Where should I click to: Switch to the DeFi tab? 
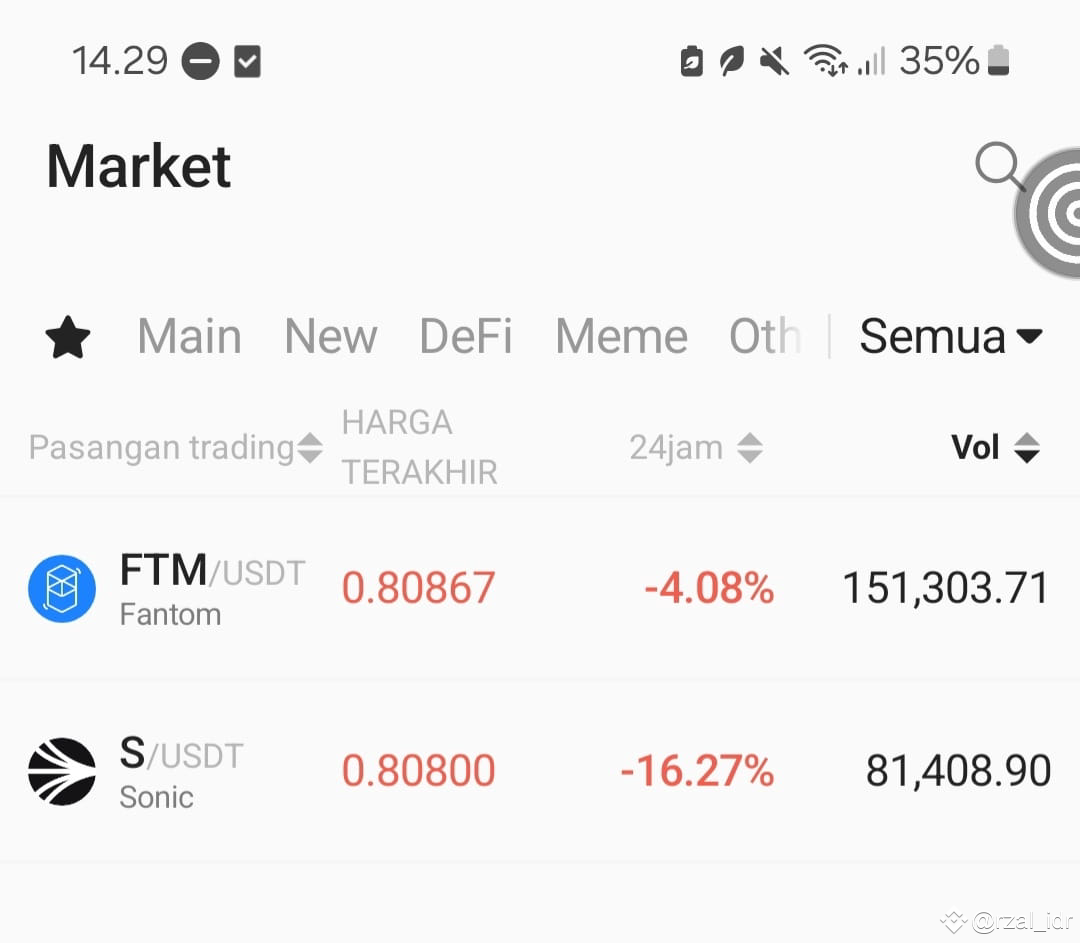point(465,337)
